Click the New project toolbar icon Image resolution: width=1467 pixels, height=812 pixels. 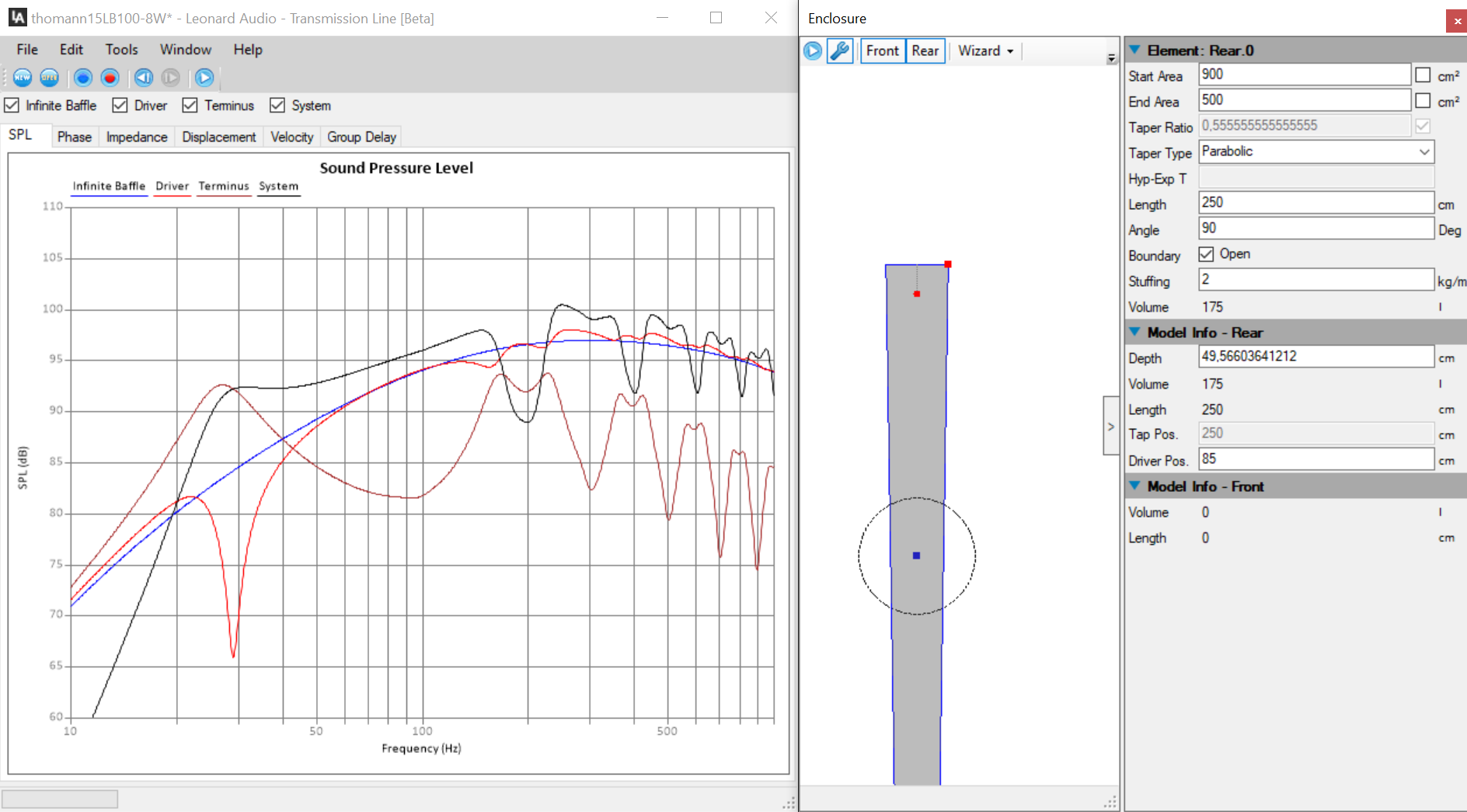click(x=23, y=78)
